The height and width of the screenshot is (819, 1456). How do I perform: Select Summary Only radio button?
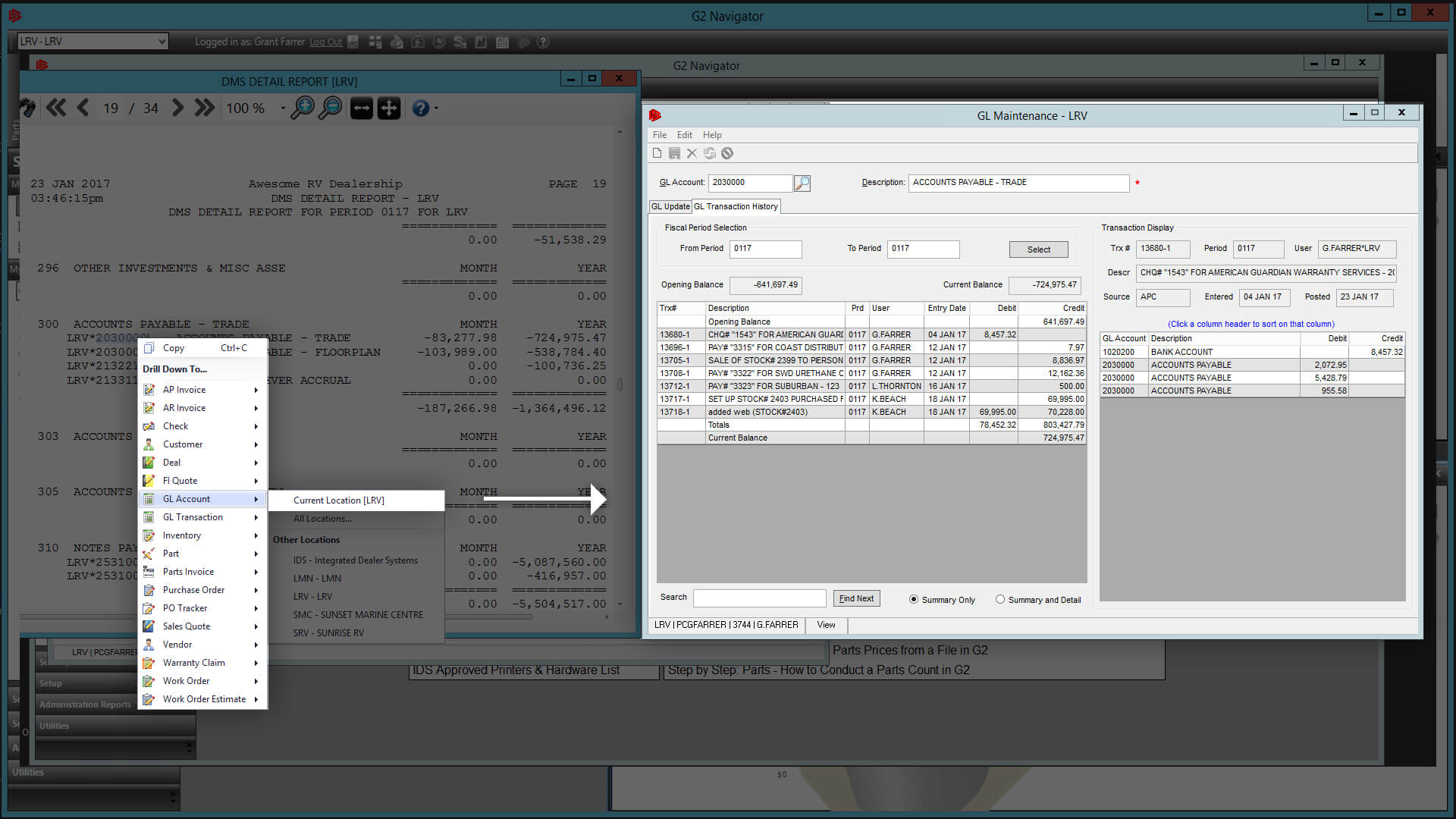tap(914, 599)
